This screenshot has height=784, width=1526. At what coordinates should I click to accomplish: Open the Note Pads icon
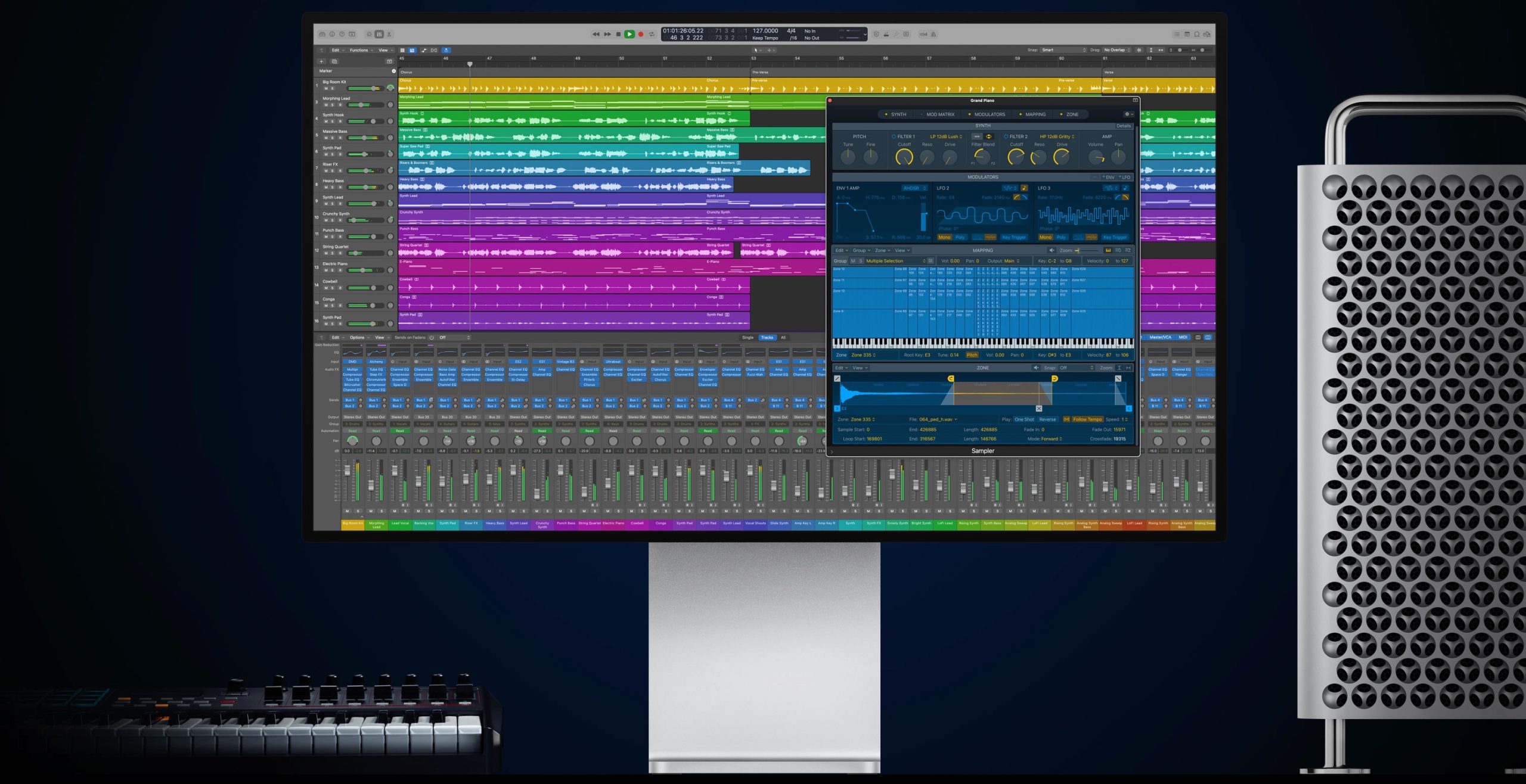click(x=1186, y=34)
